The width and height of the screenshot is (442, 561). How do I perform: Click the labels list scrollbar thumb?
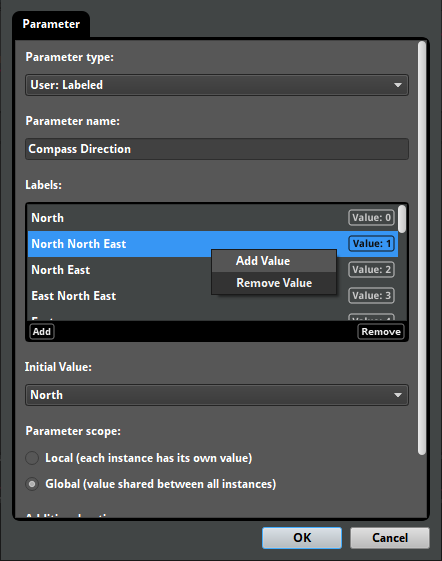403,219
